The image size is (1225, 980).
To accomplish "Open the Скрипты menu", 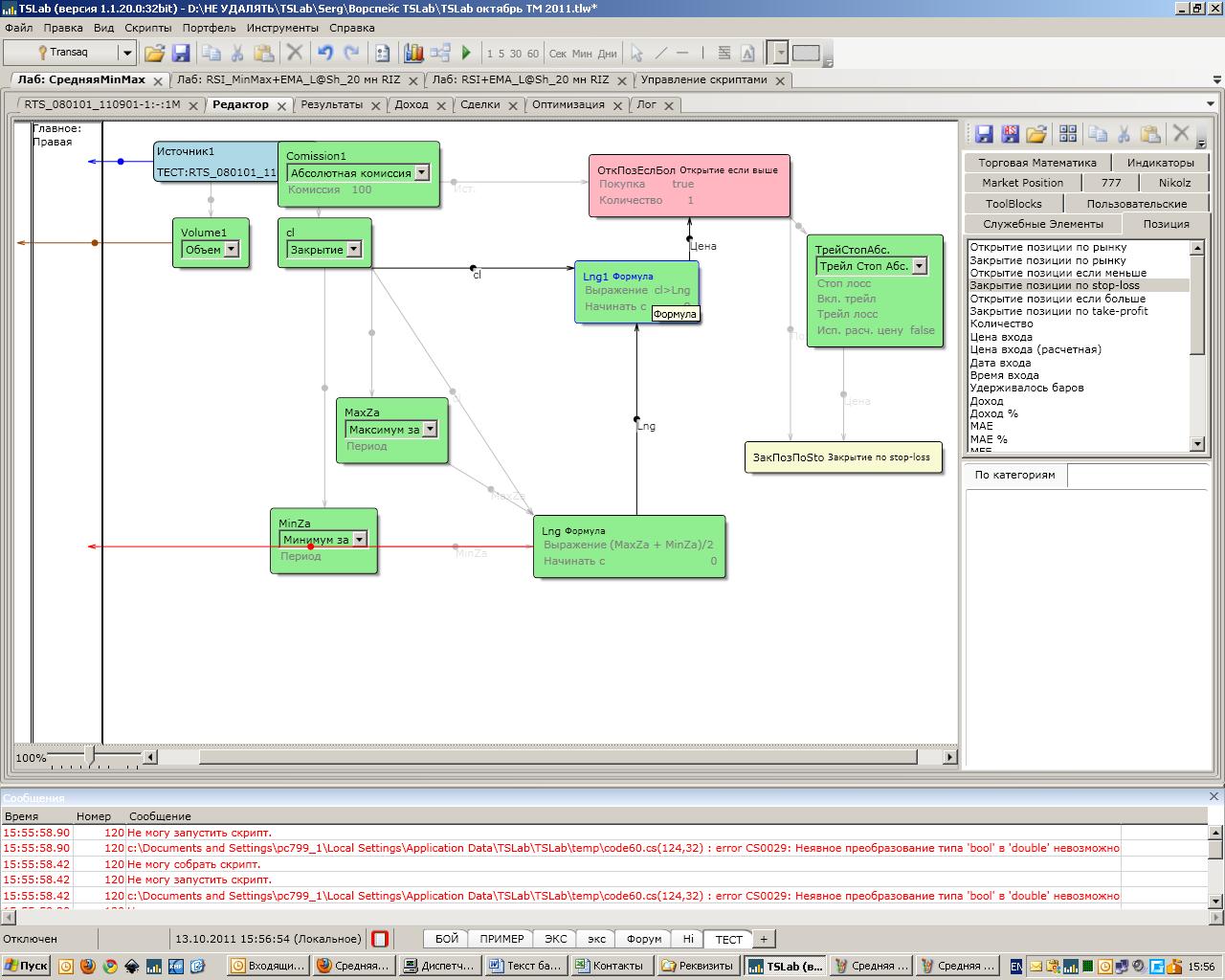I will tap(148, 28).
